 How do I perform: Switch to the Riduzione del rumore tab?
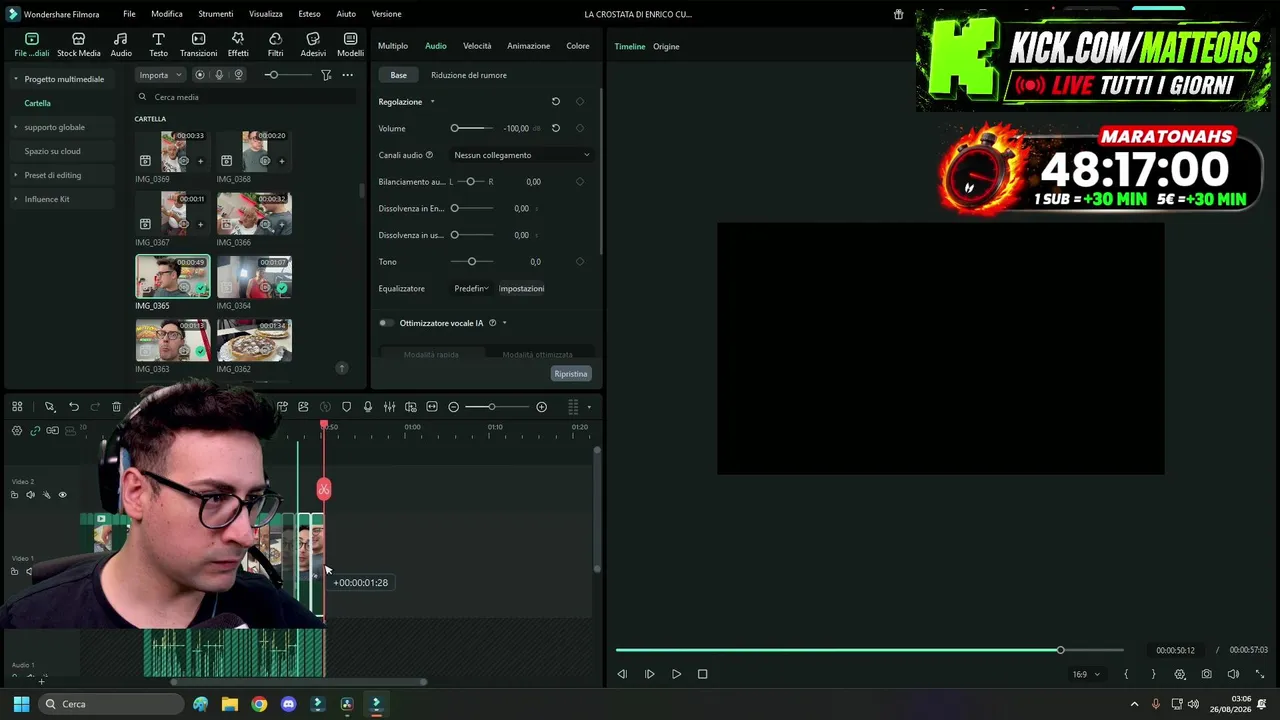tap(469, 75)
